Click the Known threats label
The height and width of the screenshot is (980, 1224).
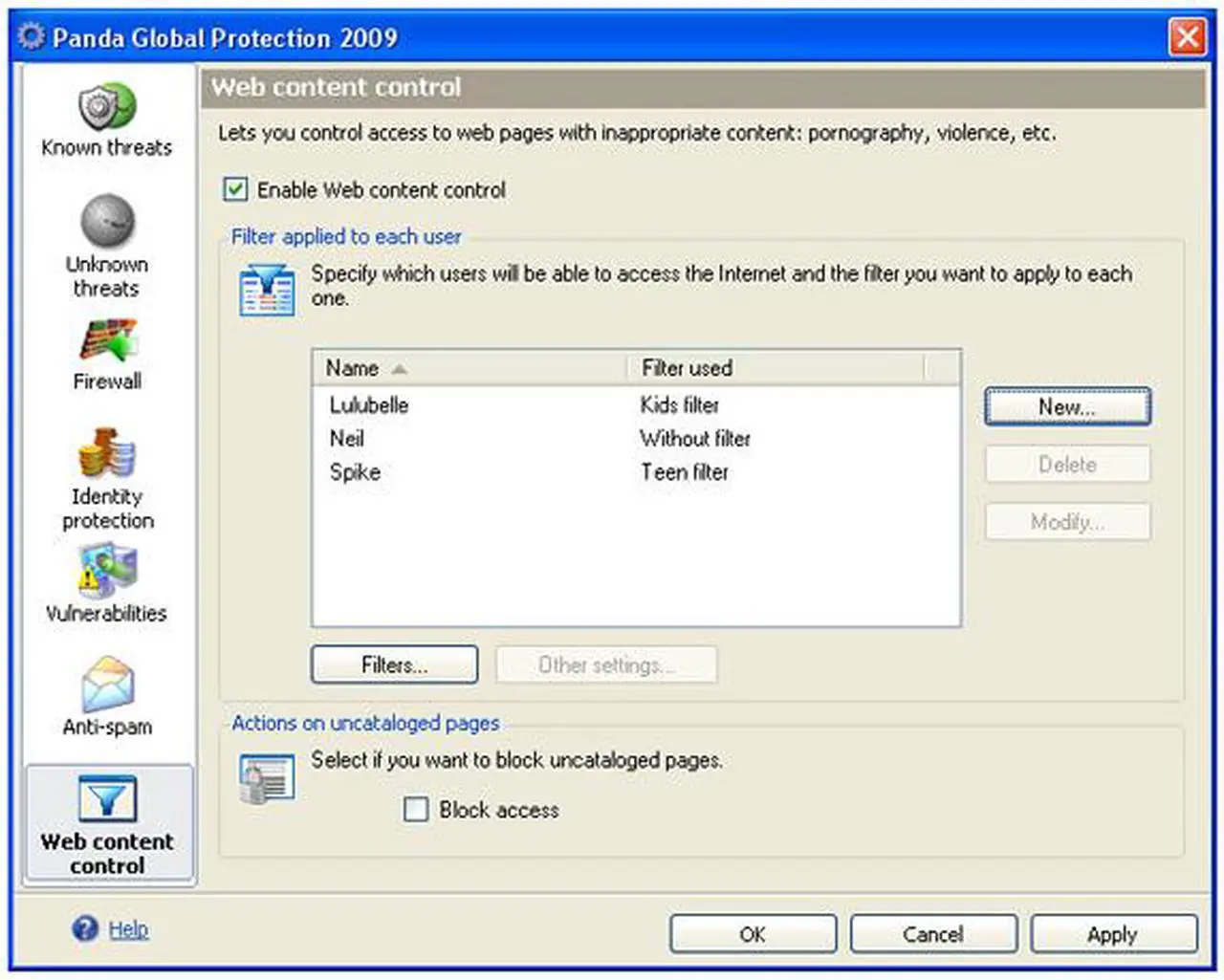[x=107, y=147]
